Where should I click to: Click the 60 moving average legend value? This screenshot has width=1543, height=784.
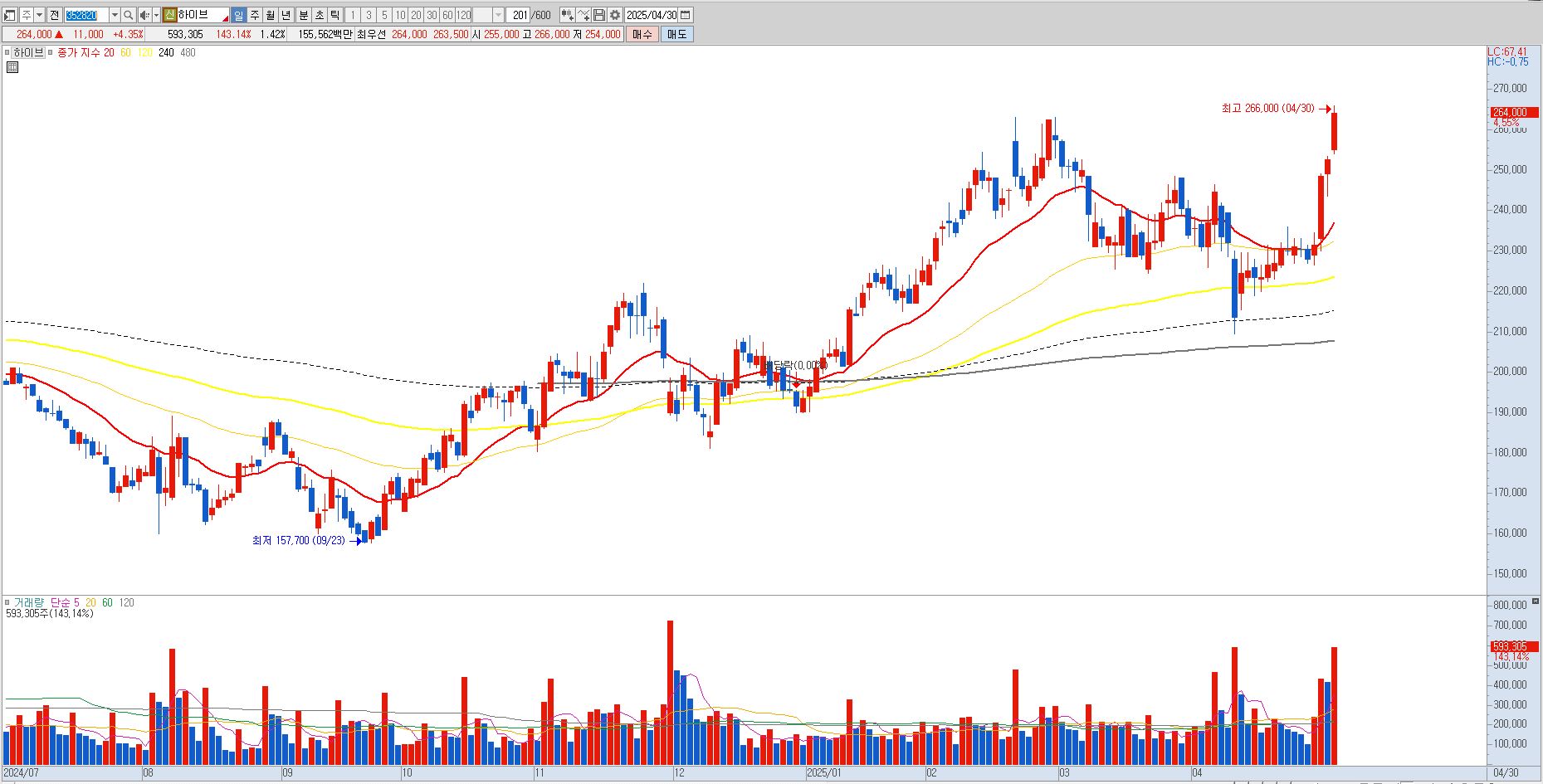[x=125, y=52]
